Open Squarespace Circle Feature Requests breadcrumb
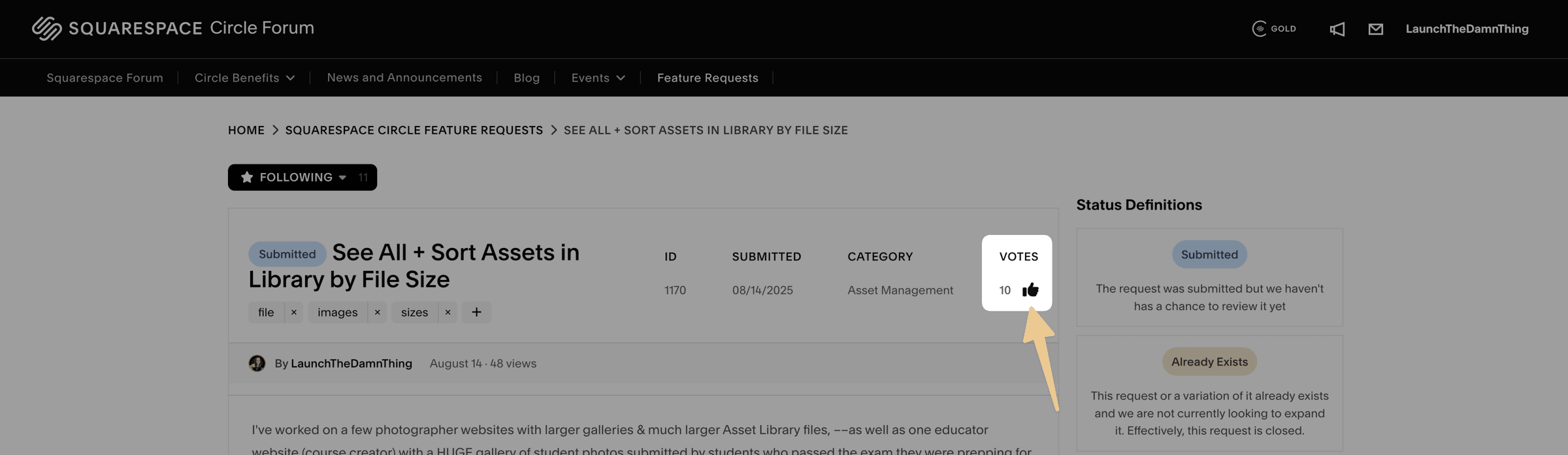1568x455 pixels. tap(414, 130)
